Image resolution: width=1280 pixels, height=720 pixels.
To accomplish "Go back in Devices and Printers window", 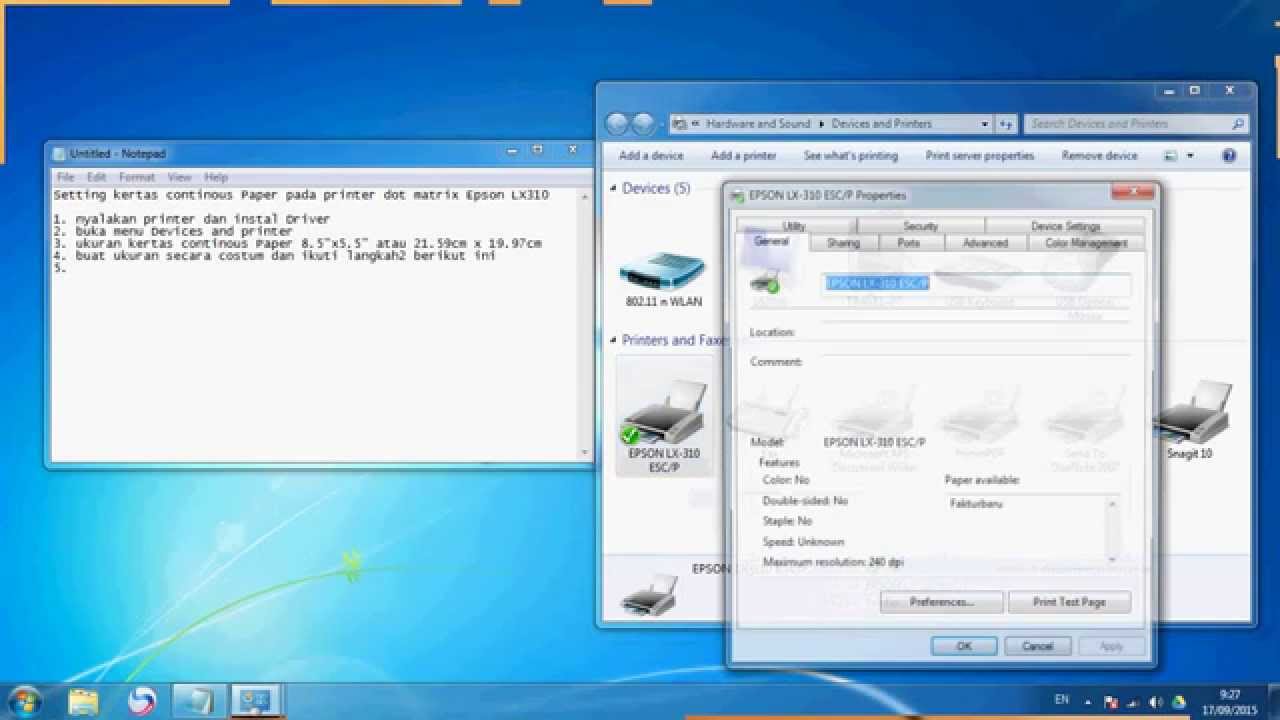I will [x=617, y=124].
